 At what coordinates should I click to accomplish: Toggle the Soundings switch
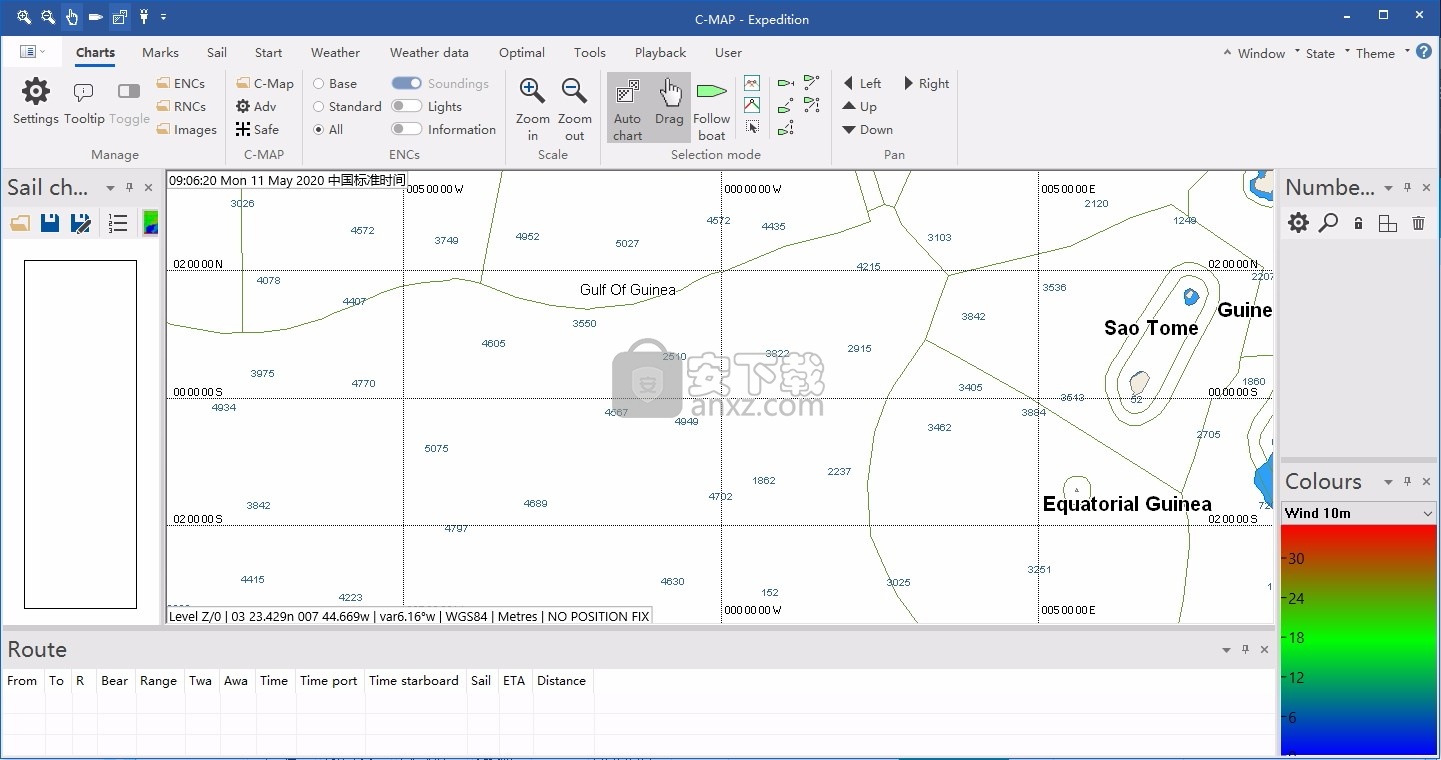pos(406,83)
